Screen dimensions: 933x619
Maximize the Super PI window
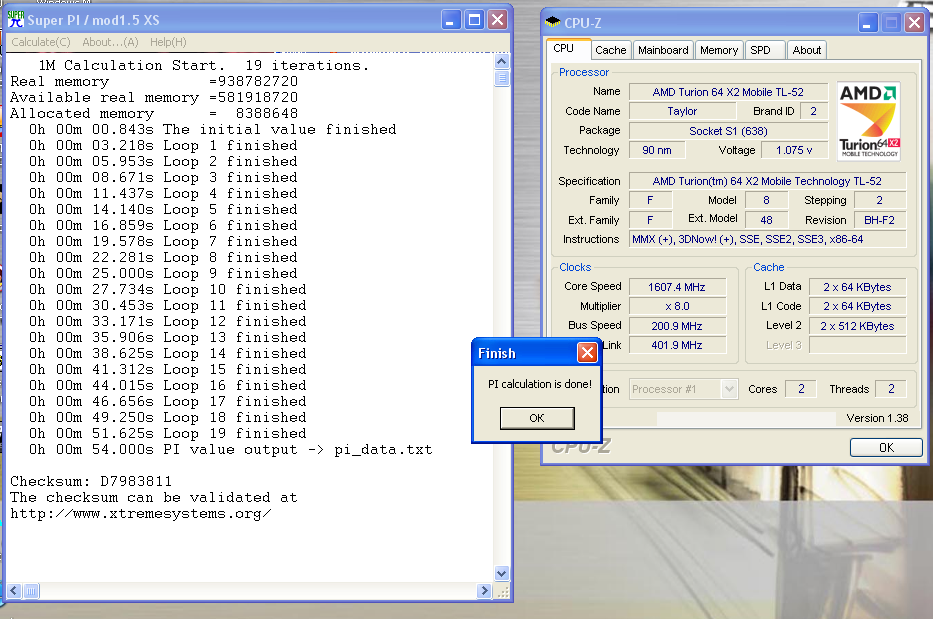tap(474, 20)
